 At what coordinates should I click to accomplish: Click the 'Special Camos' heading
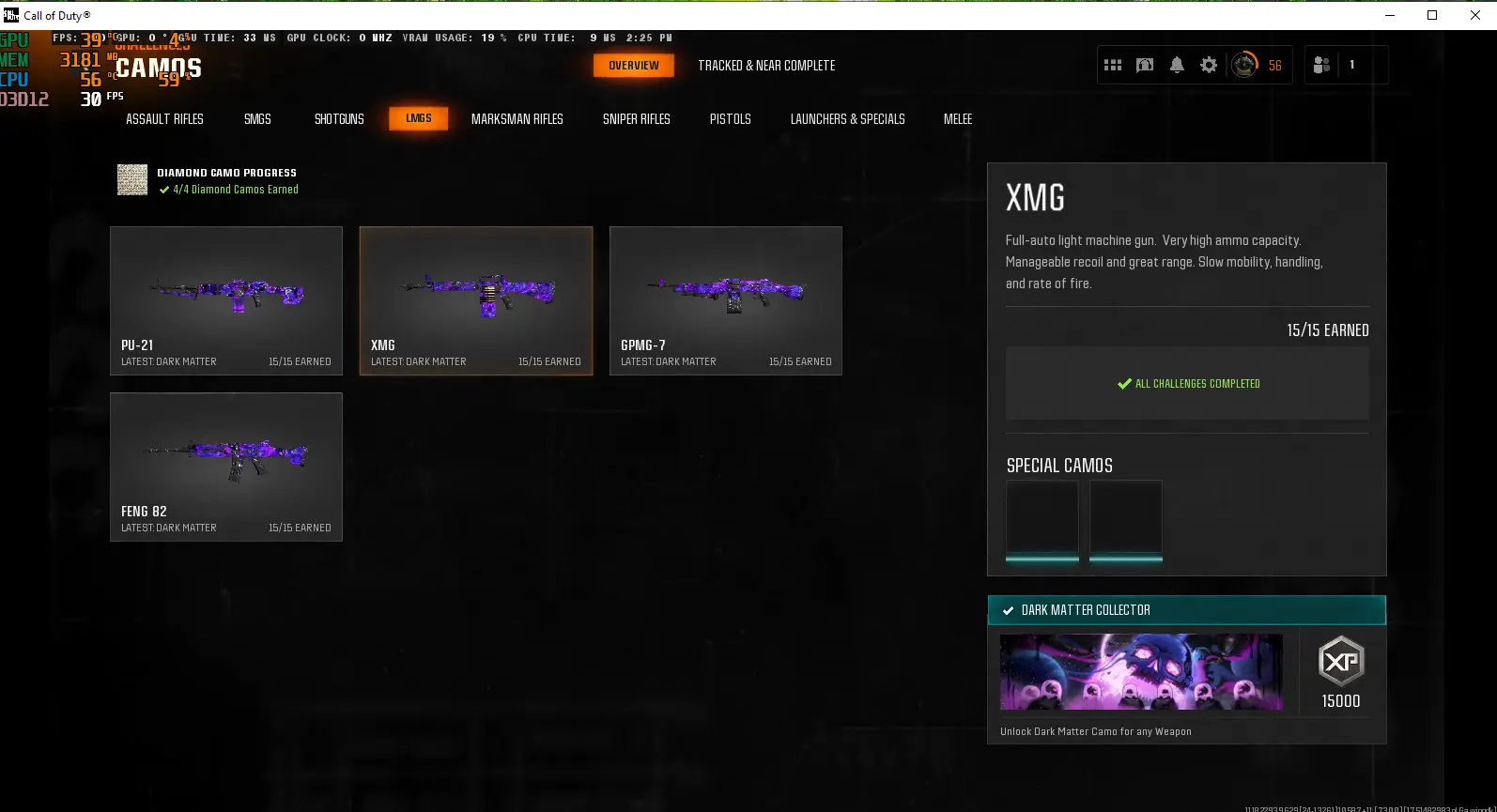[x=1059, y=466]
